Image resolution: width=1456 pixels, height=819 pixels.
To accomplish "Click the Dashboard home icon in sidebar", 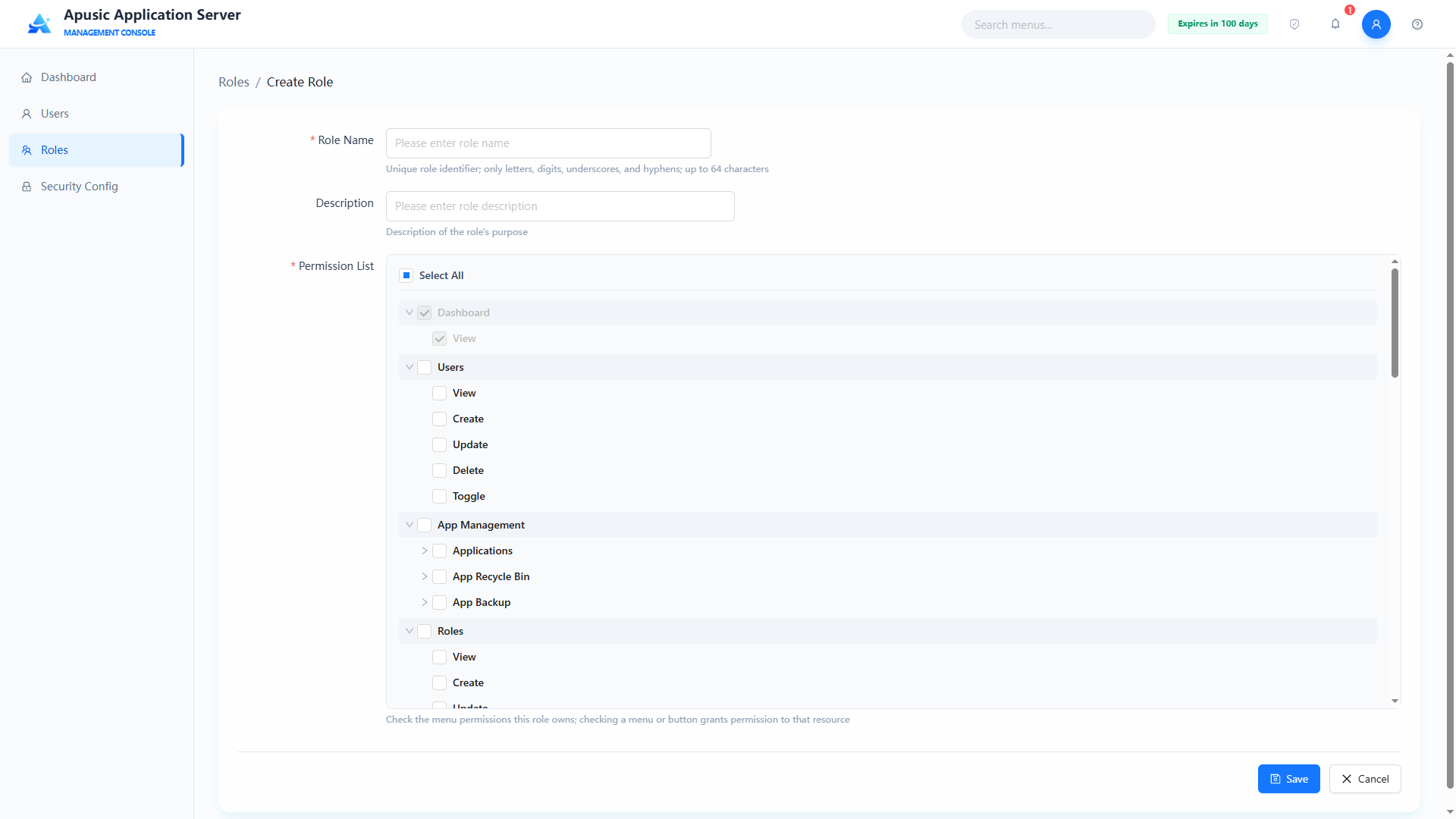I will 27,77.
